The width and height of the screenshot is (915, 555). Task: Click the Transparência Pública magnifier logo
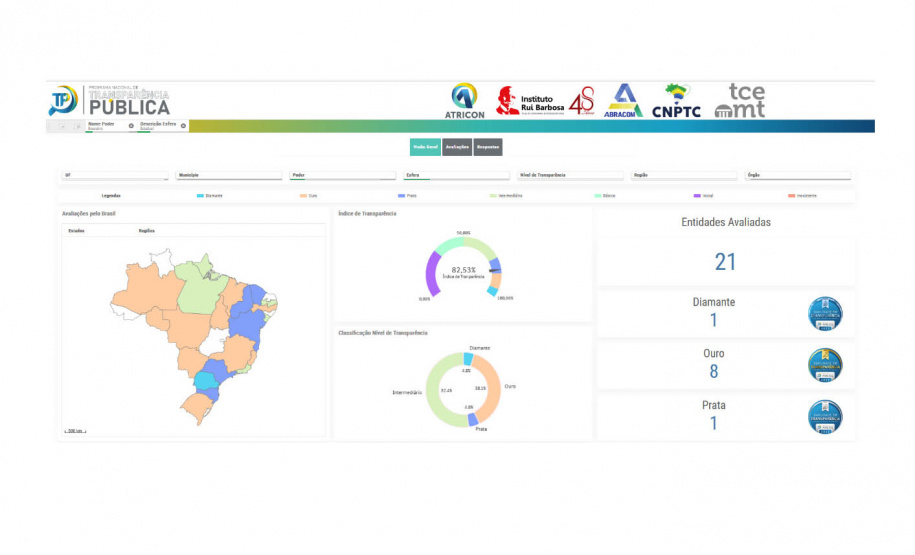tap(63, 101)
